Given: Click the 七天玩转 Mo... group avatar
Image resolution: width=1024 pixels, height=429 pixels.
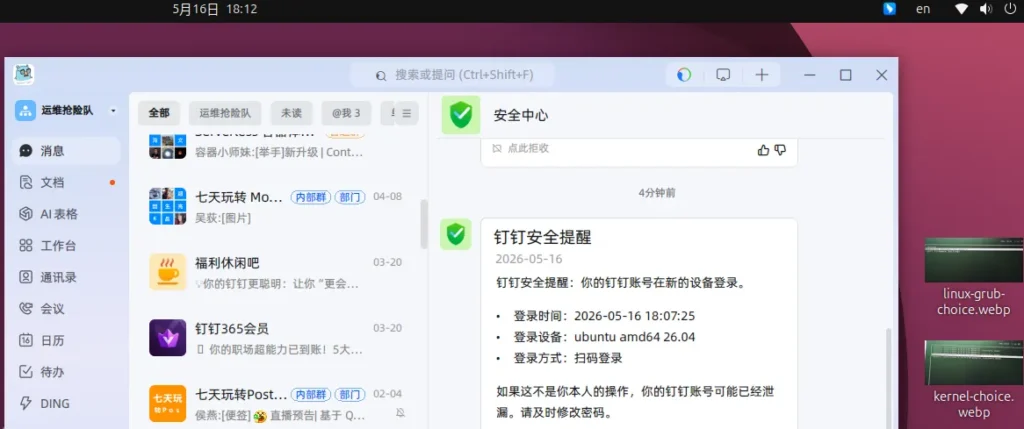Looking at the screenshot, I should coord(167,206).
